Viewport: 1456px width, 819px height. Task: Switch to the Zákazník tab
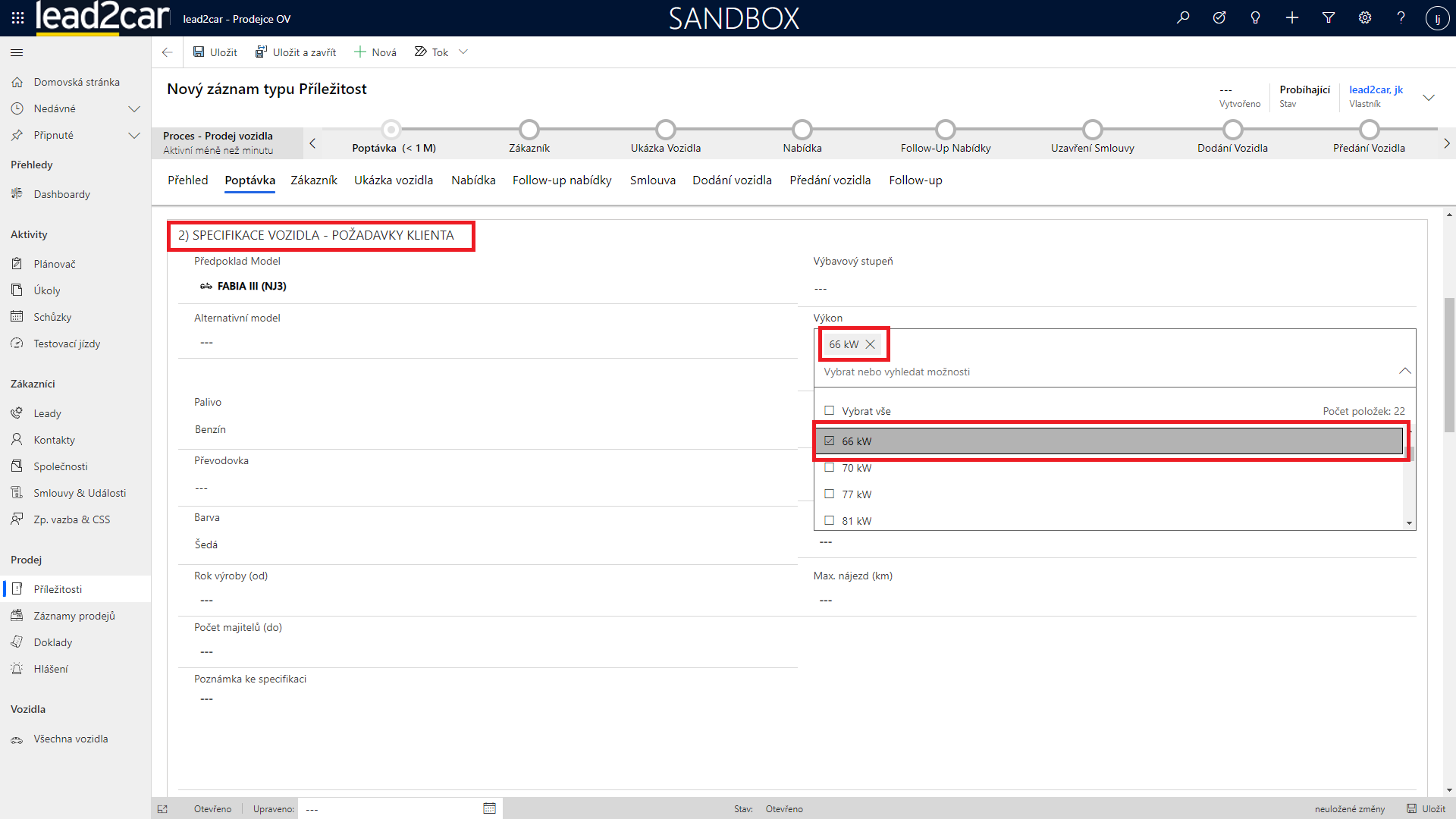[313, 180]
